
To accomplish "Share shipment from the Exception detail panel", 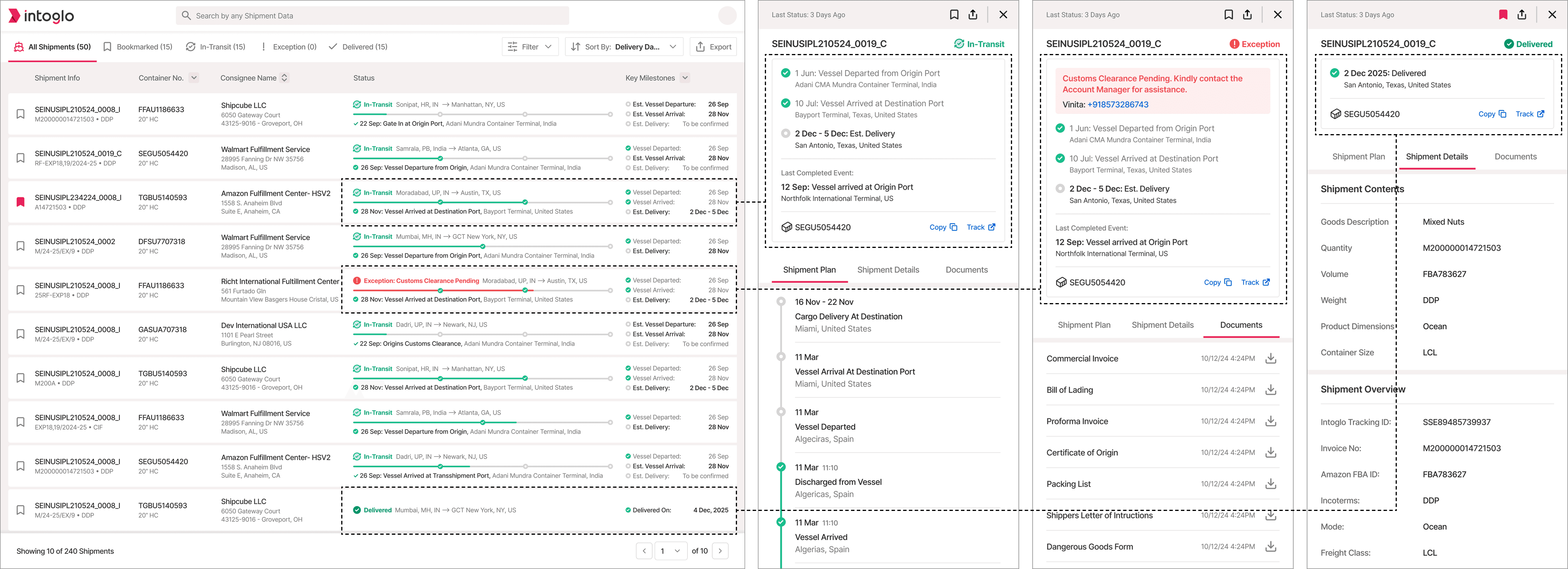I will pos(1247,15).
